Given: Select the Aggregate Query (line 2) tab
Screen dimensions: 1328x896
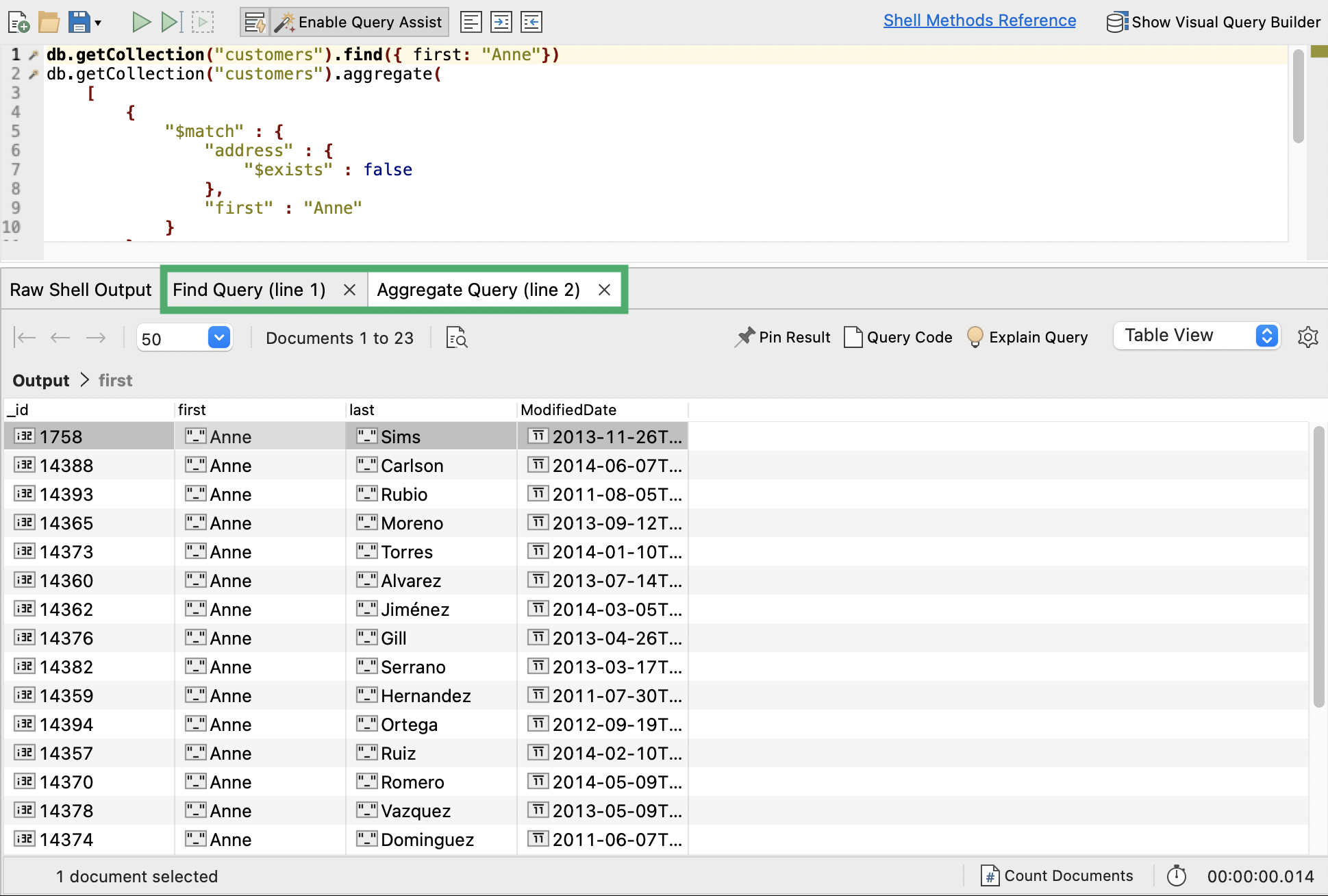Looking at the screenshot, I should tap(478, 290).
